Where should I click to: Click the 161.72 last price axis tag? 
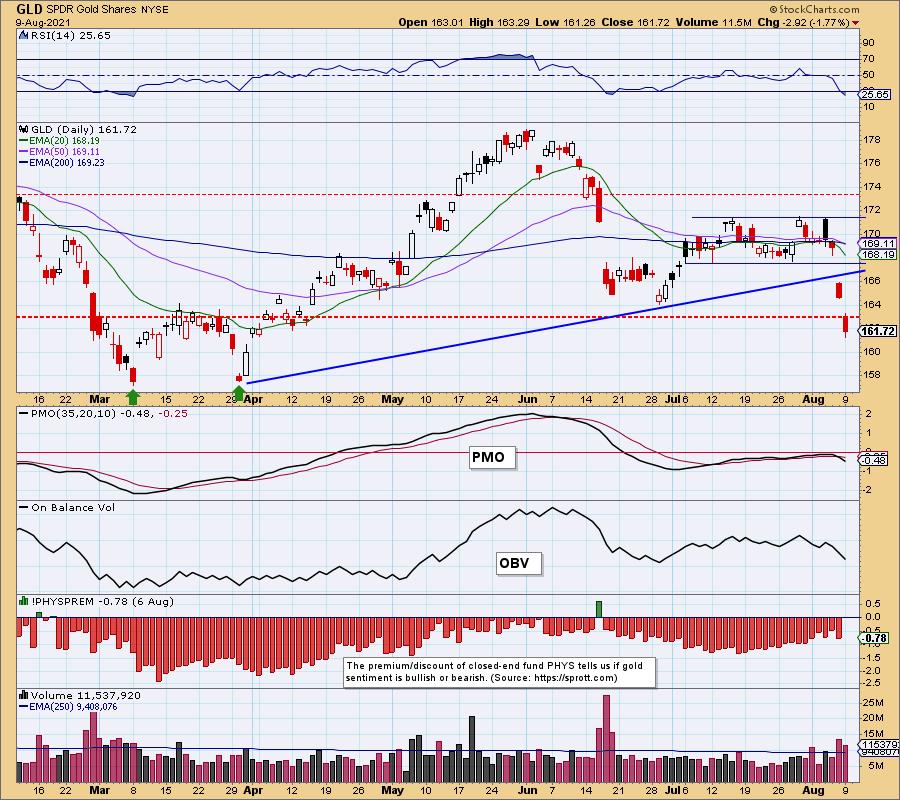tap(878, 331)
